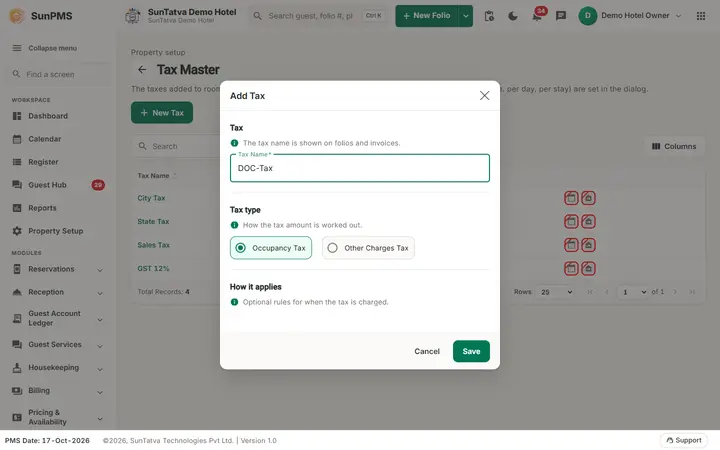Click the Reports sidebar icon
This screenshot has height=450, width=720.
tap(17, 208)
